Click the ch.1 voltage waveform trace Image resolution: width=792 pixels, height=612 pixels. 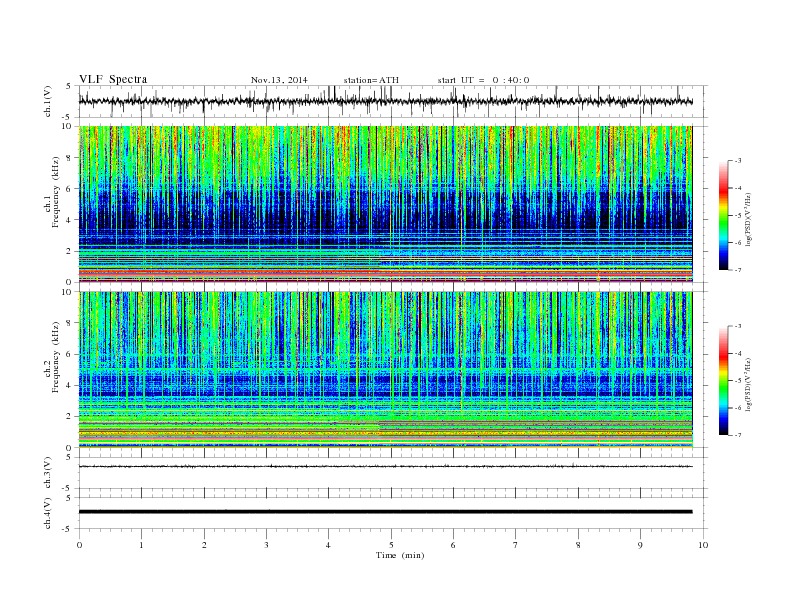(385, 101)
